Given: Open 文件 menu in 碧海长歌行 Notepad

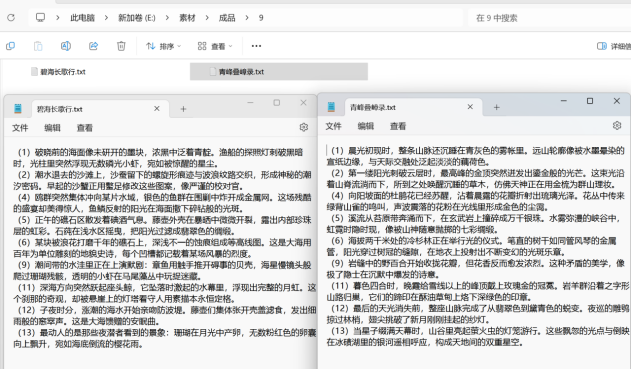Looking at the screenshot, I should (x=20, y=128).
